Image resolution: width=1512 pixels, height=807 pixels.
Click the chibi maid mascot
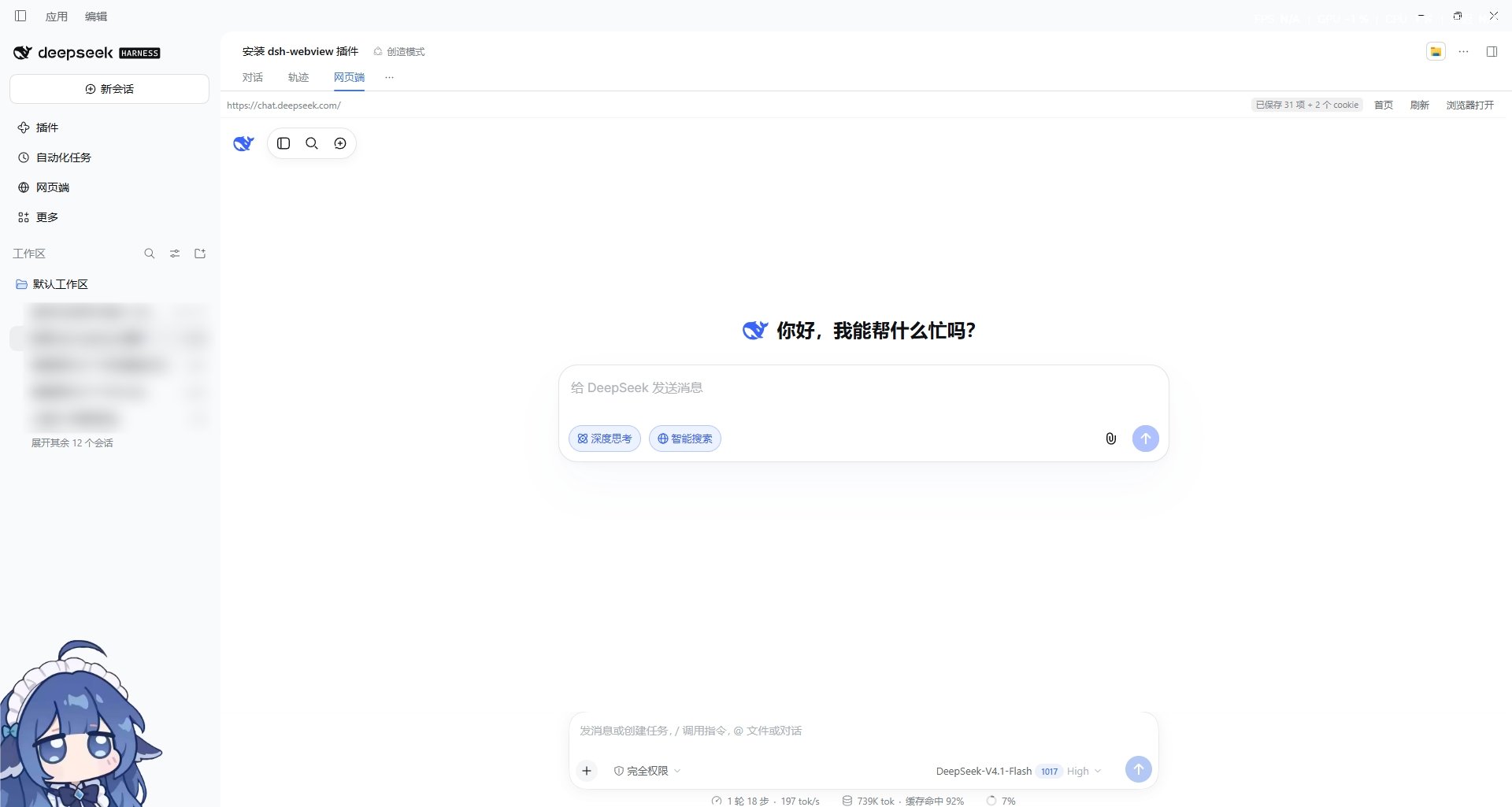tap(79, 724)
